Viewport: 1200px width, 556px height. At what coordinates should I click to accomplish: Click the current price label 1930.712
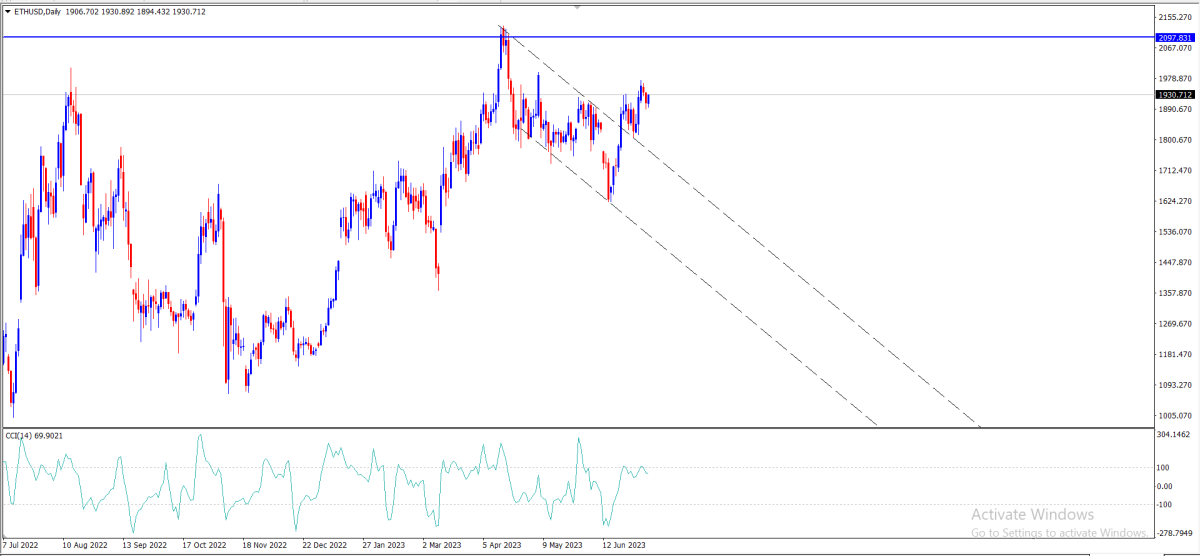pyautogui.click(x=1176, y=95)
